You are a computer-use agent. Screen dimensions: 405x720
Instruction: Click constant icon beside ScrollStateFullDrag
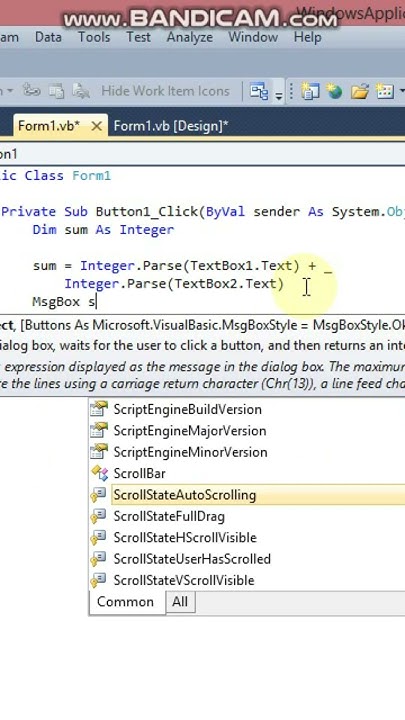pos(98,516)
